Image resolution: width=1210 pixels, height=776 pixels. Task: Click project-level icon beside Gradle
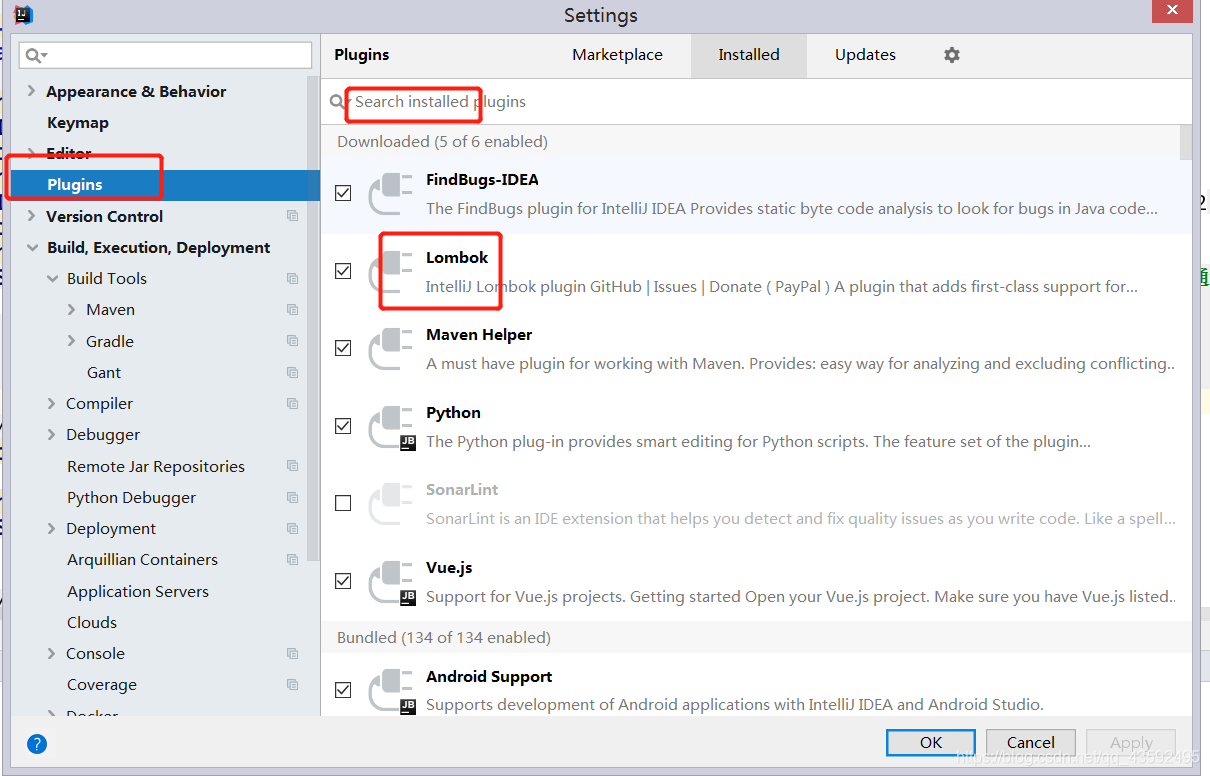pyautogui.click(x=292, y=341)
